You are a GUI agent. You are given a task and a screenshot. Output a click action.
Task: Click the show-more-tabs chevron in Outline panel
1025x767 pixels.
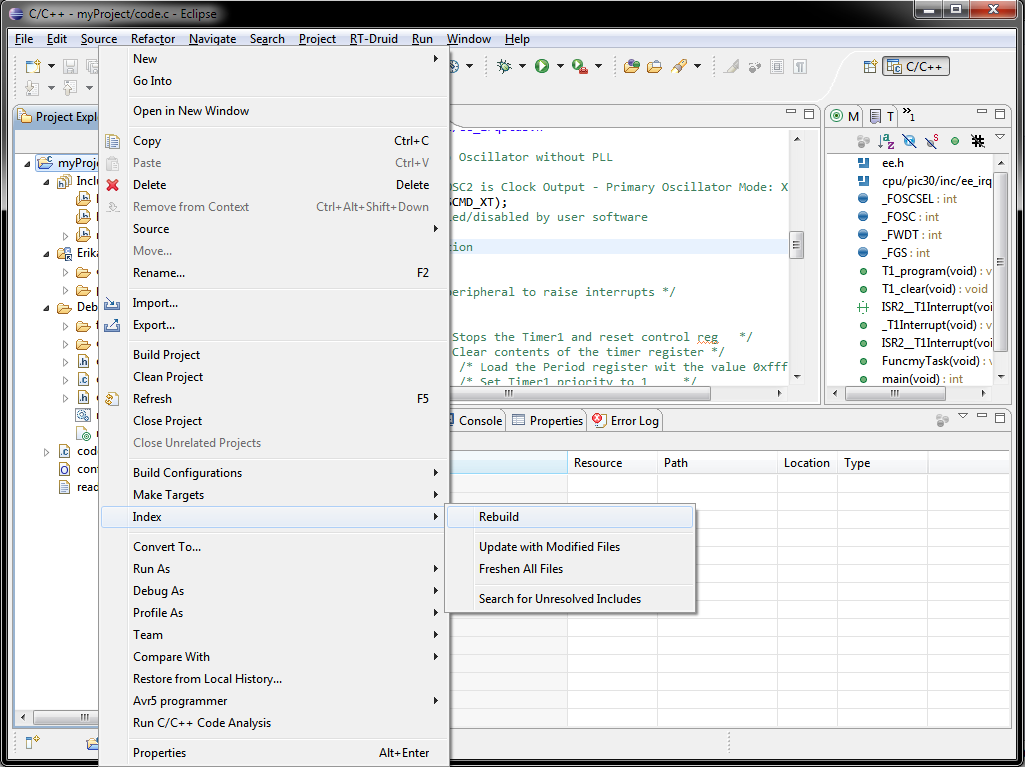[x=909, y=115]
